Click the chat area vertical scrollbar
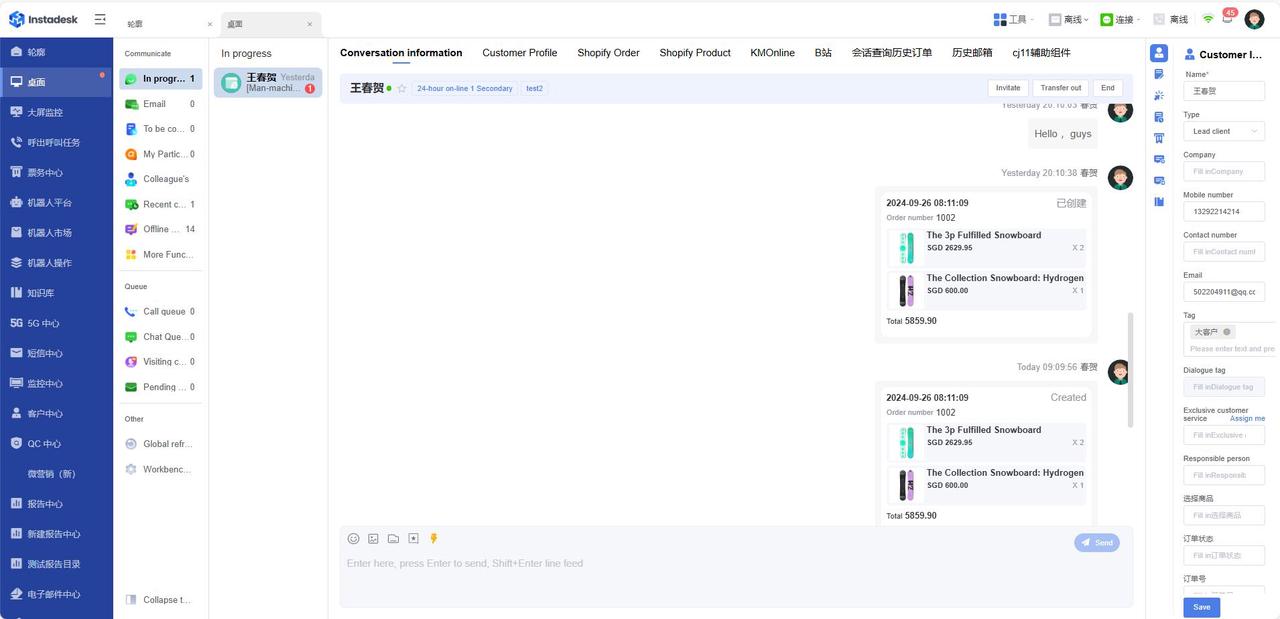Screen dimensions: 1280x619 coord(1131,370)
